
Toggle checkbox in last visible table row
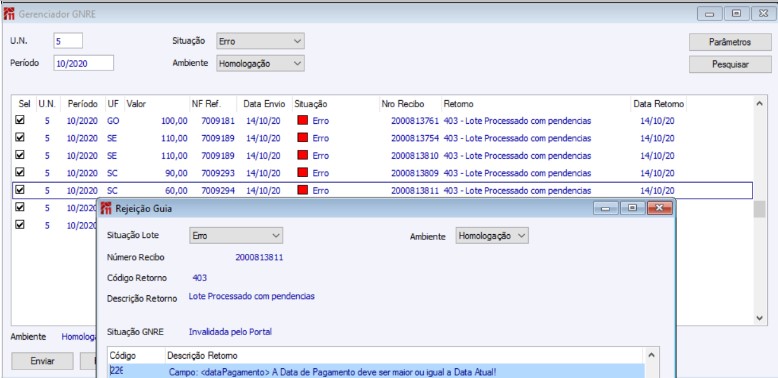(x=20, y=225)
